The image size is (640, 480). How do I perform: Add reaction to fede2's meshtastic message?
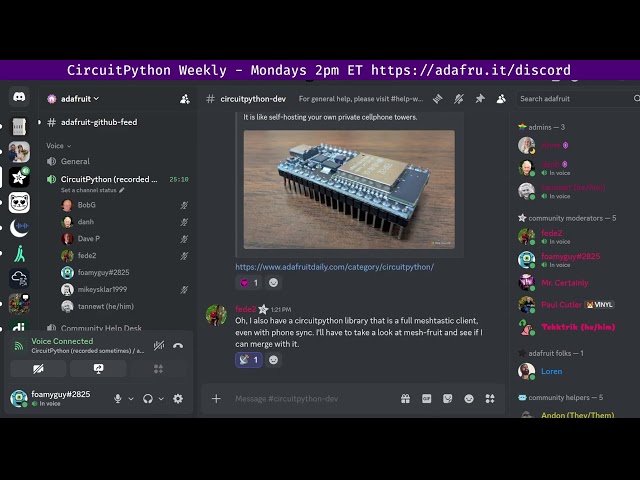[273, 360]
